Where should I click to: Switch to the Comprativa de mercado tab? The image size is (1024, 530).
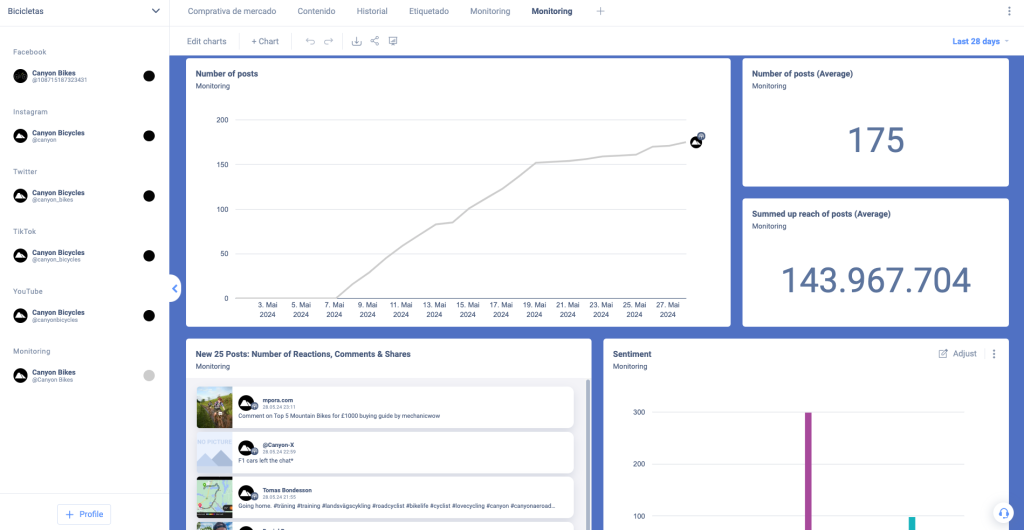pyautogui.click(x=234, y=11)
